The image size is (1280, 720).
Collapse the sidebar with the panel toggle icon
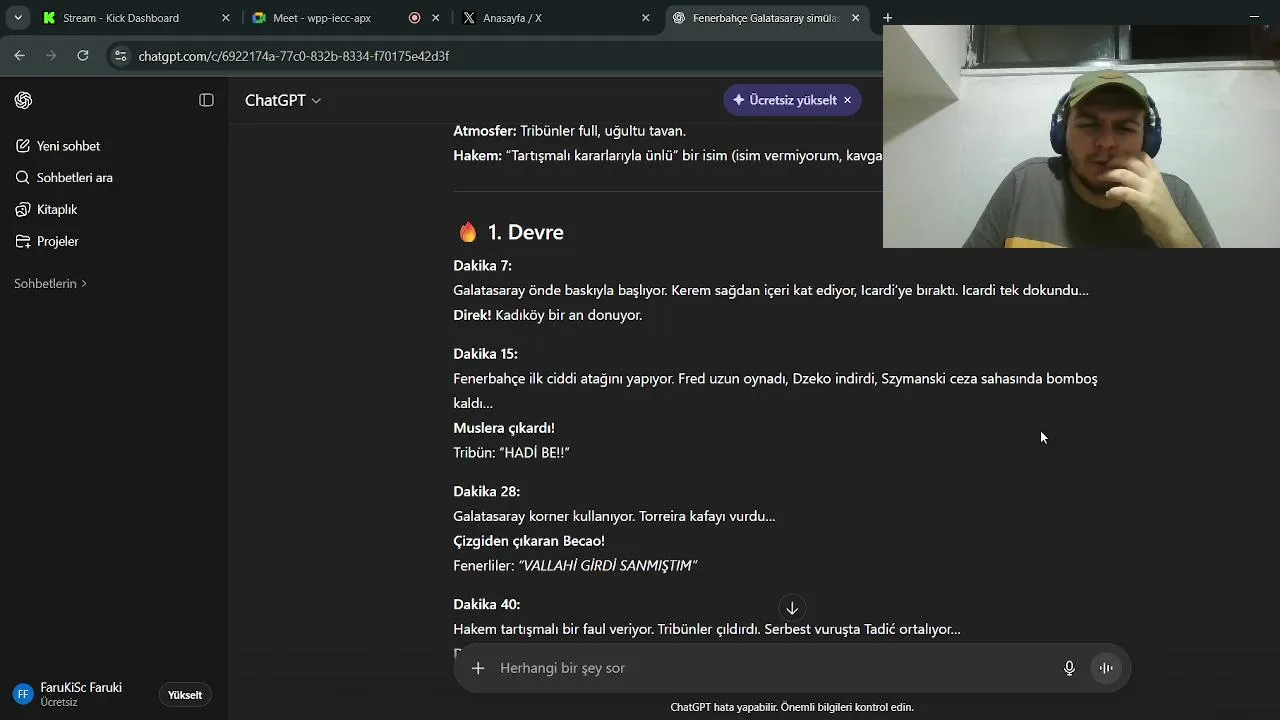(x=206, y=100)
